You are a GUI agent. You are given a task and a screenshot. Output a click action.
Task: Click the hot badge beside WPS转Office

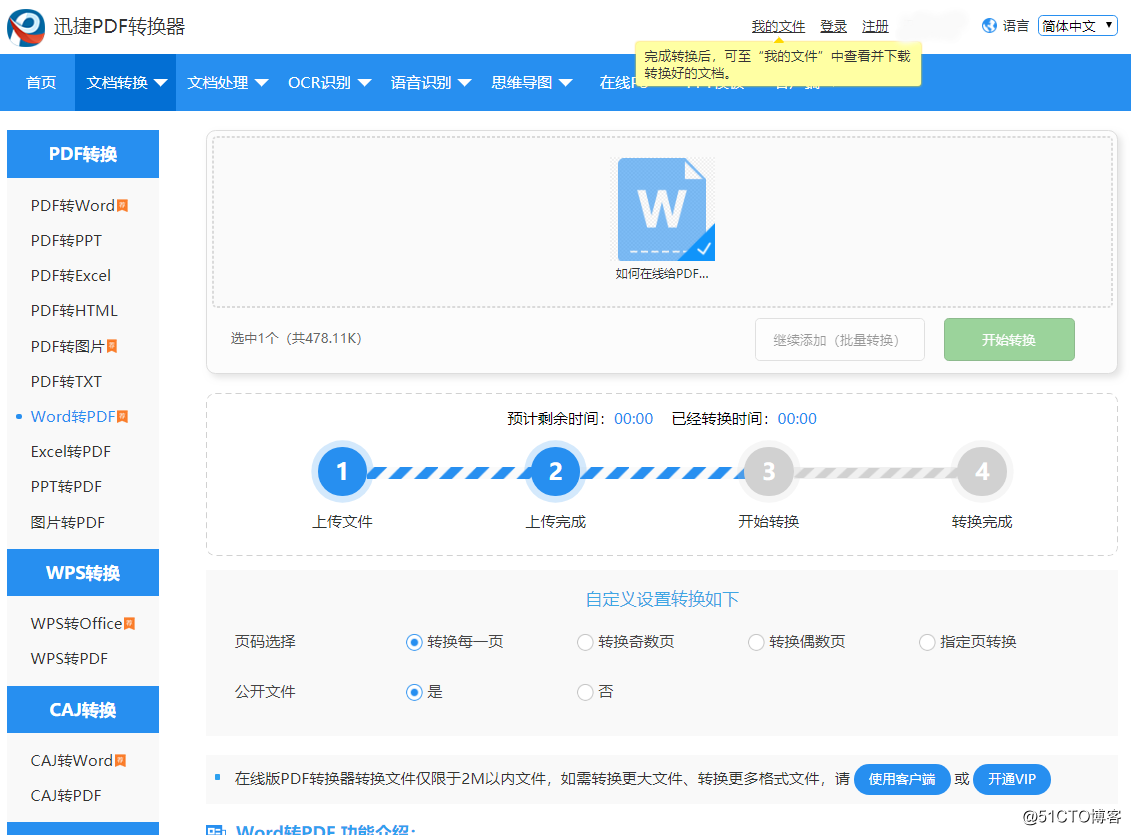pos(129,623)
